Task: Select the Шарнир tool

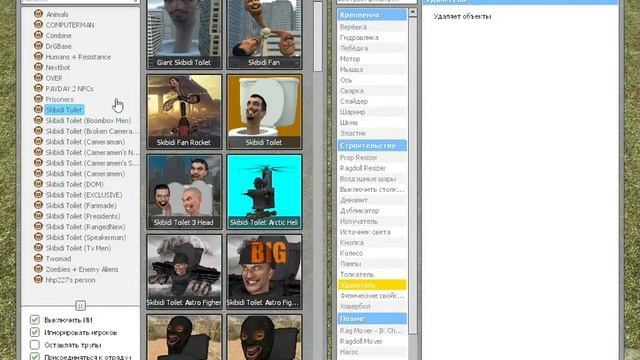Action: [x=372, y=112]
